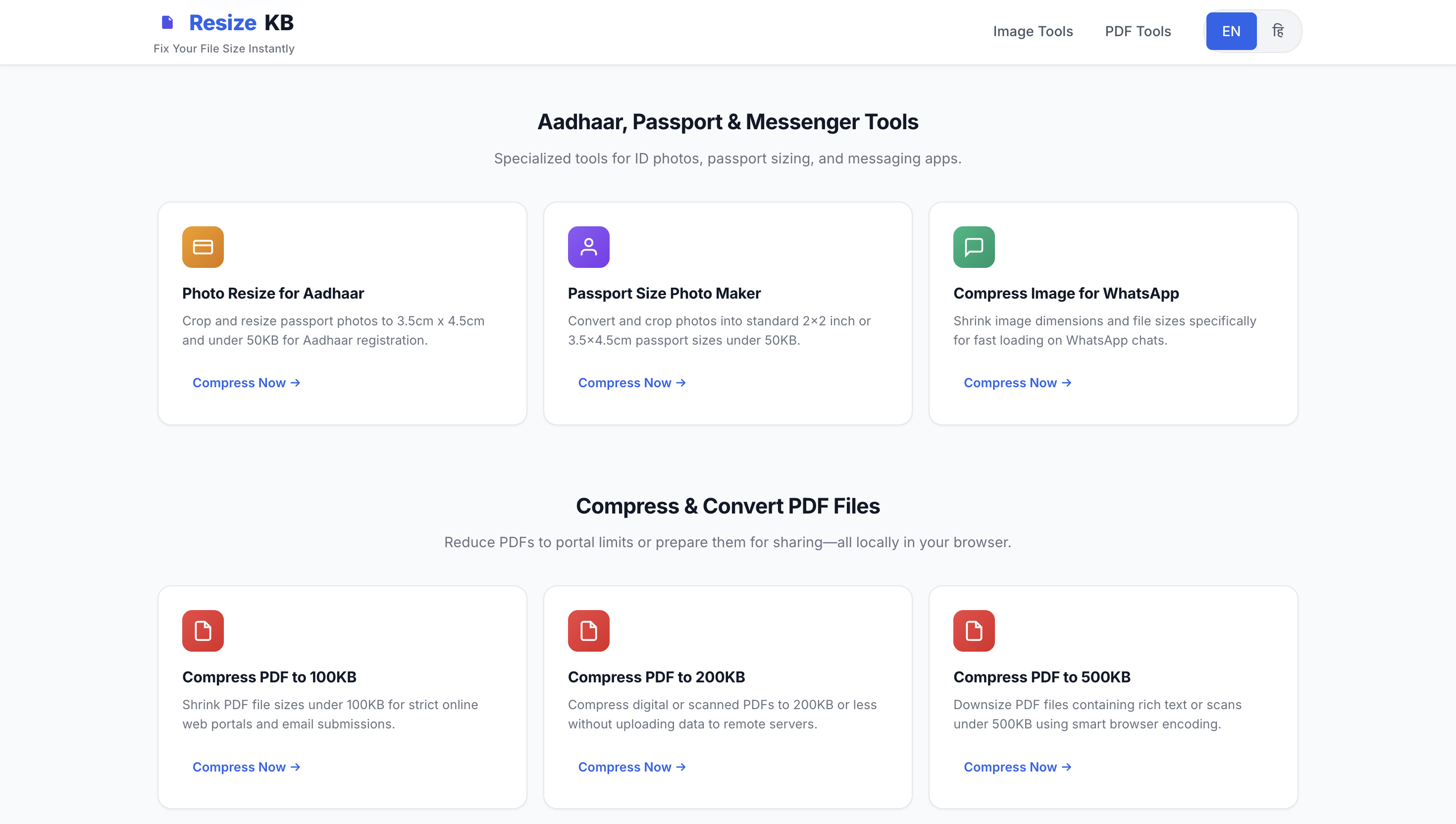Open Photo Resize for Aadhaar title

tap(273, 293)
